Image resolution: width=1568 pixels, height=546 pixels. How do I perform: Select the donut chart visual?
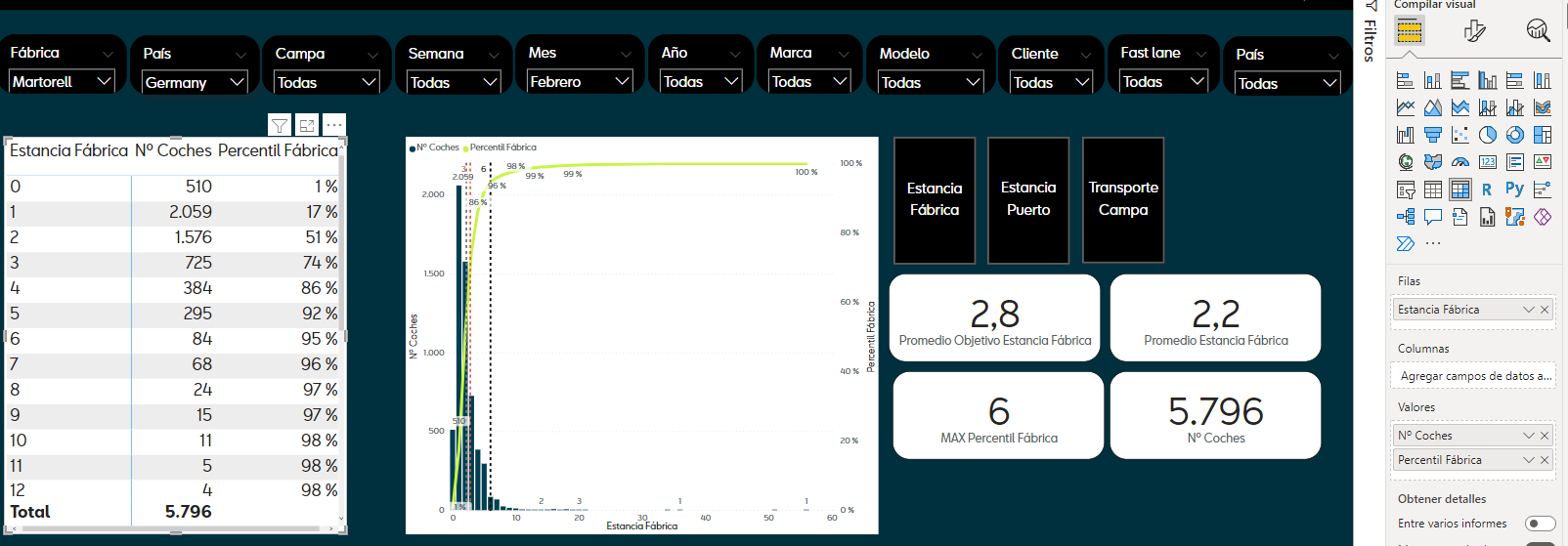pyautogui.click(x=1515, y=135)
